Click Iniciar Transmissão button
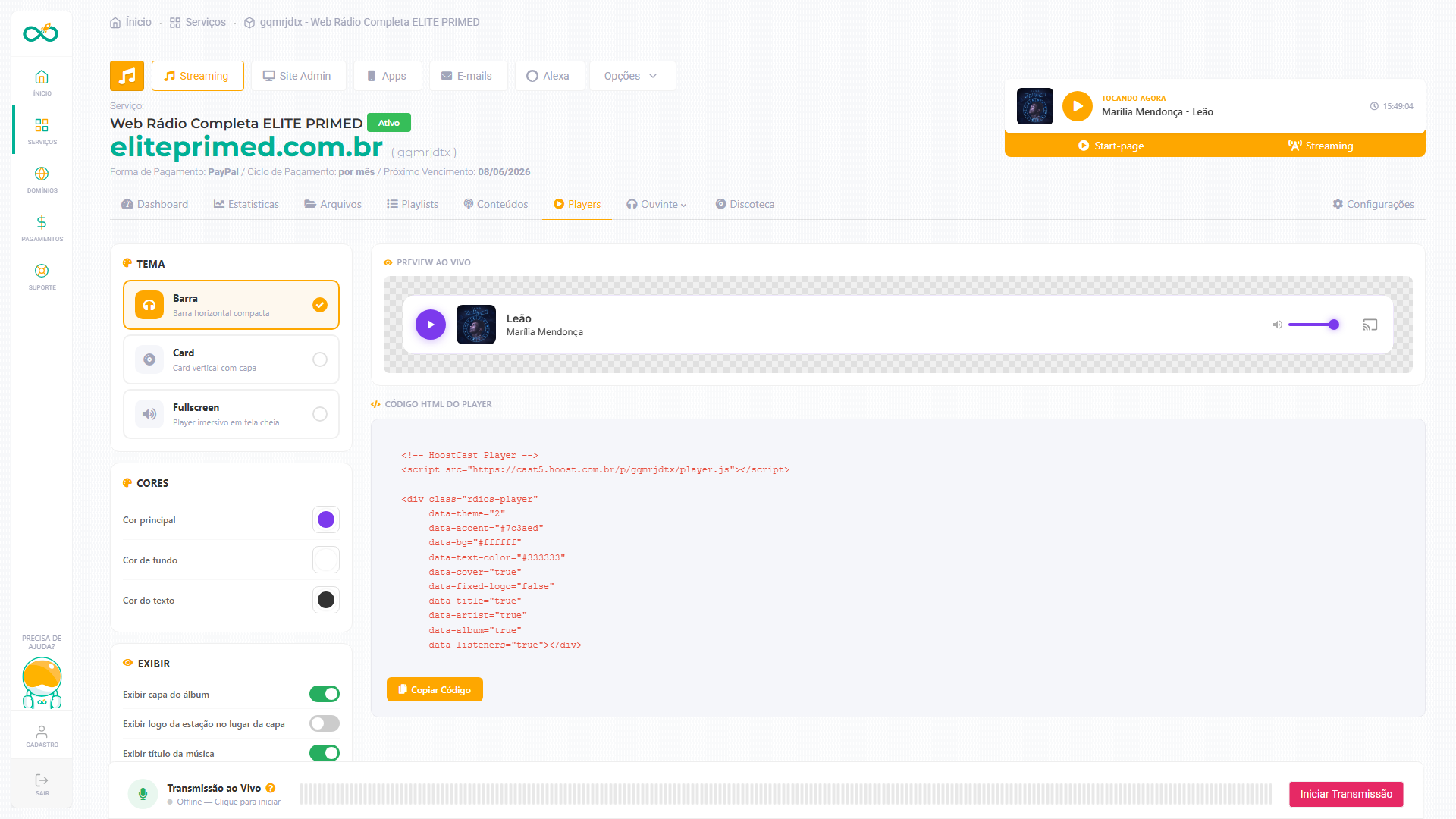This screenshot has width=1456, height=819. [x=1346, y=794]
